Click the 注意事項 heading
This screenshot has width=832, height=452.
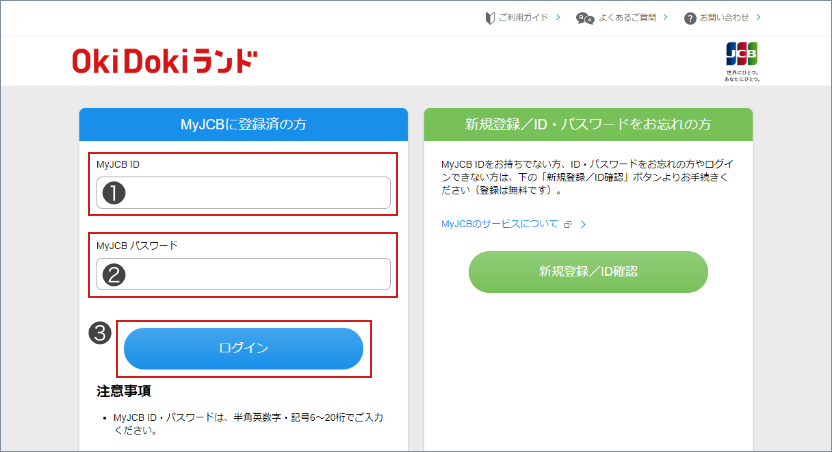click(124, 391)
